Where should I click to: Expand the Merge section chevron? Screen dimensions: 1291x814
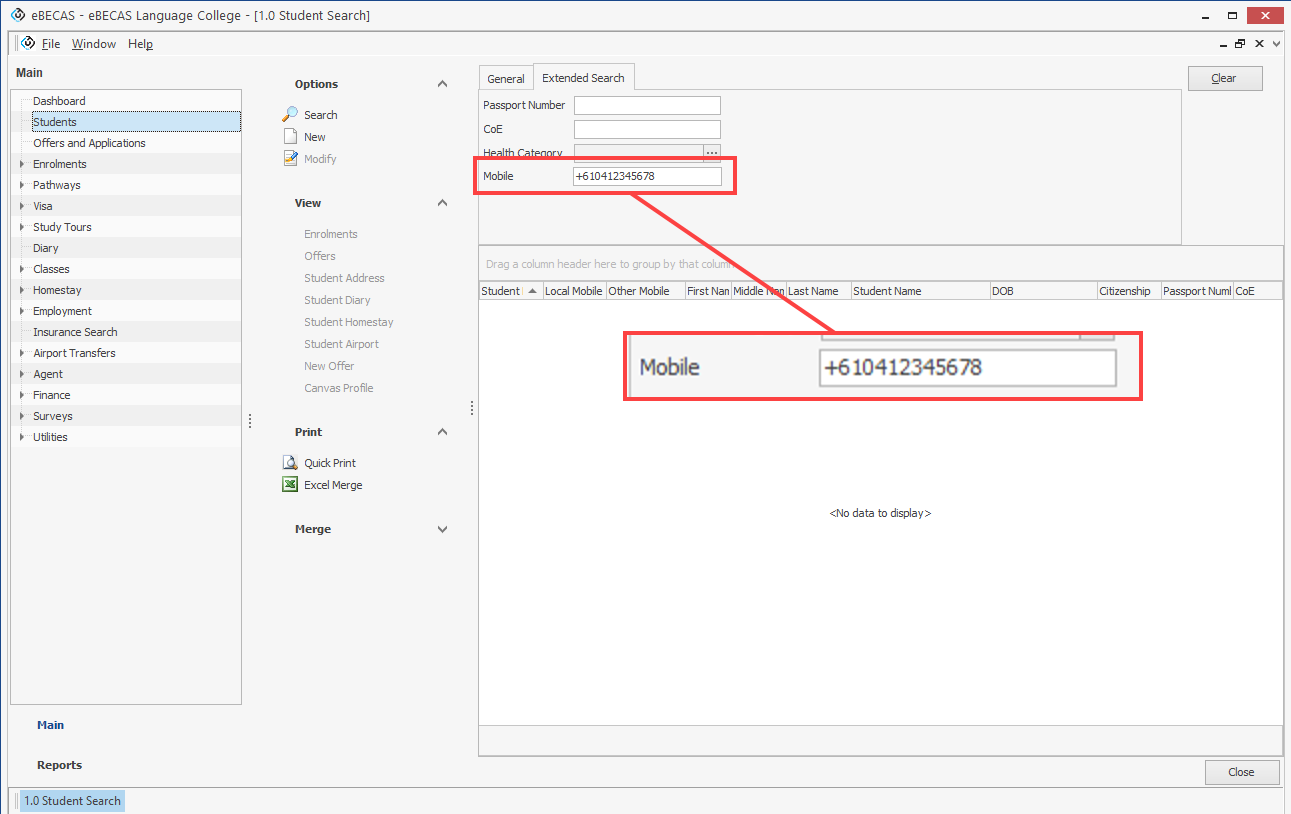point(443,529)
